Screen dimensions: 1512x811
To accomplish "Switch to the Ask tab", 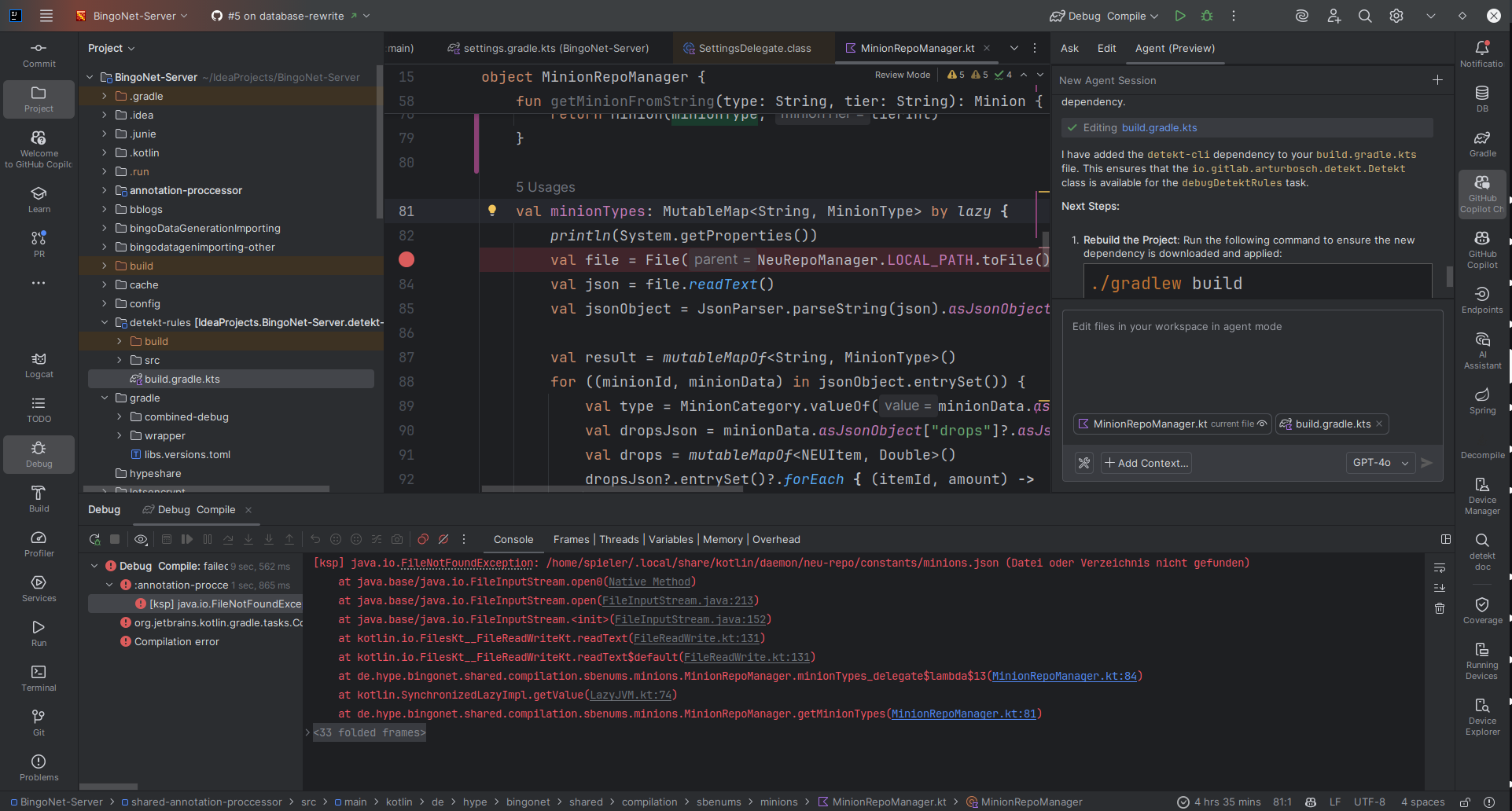I will [x=1069, y=48].
